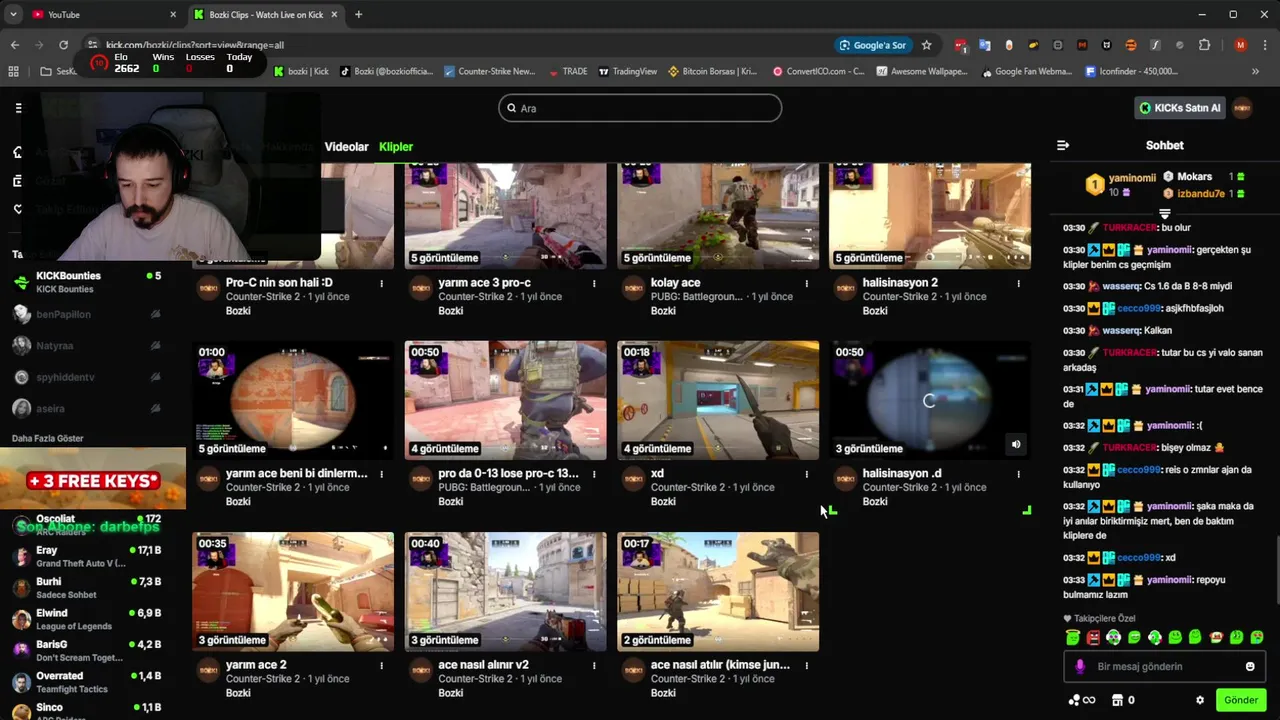Open the Bitcoin Borsası bookmark

tap(713, 71)
